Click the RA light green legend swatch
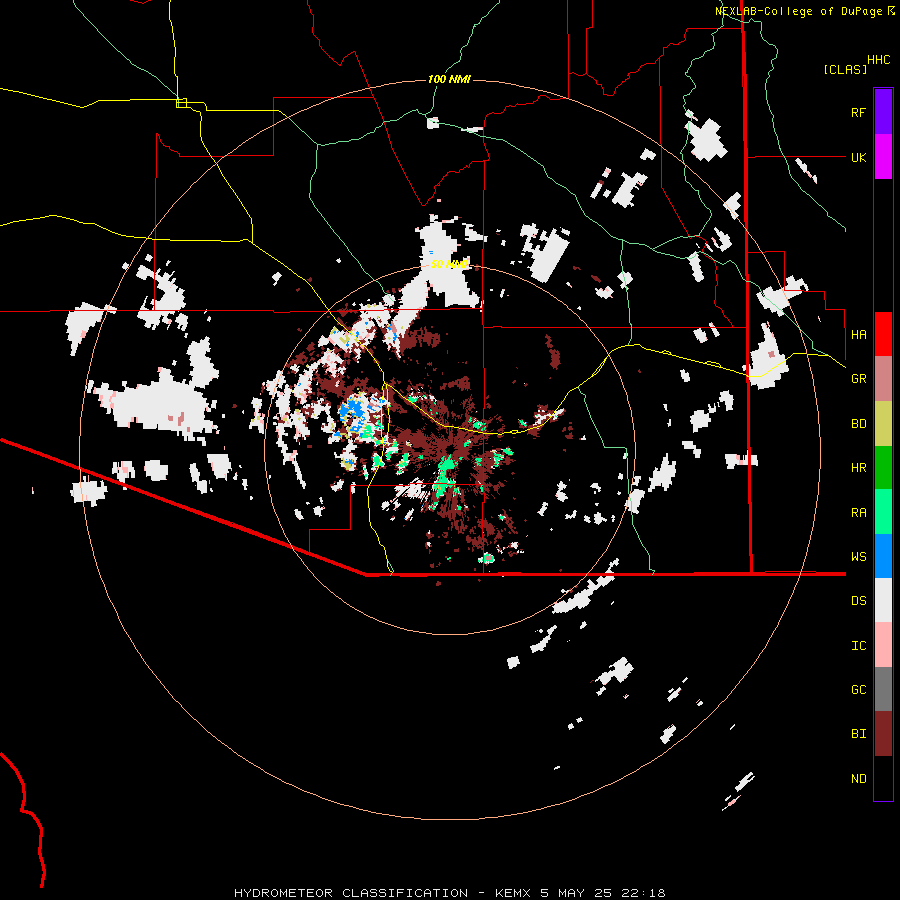Image resolution: width=900 pixels, height=900 pixels. pos(883,512)
